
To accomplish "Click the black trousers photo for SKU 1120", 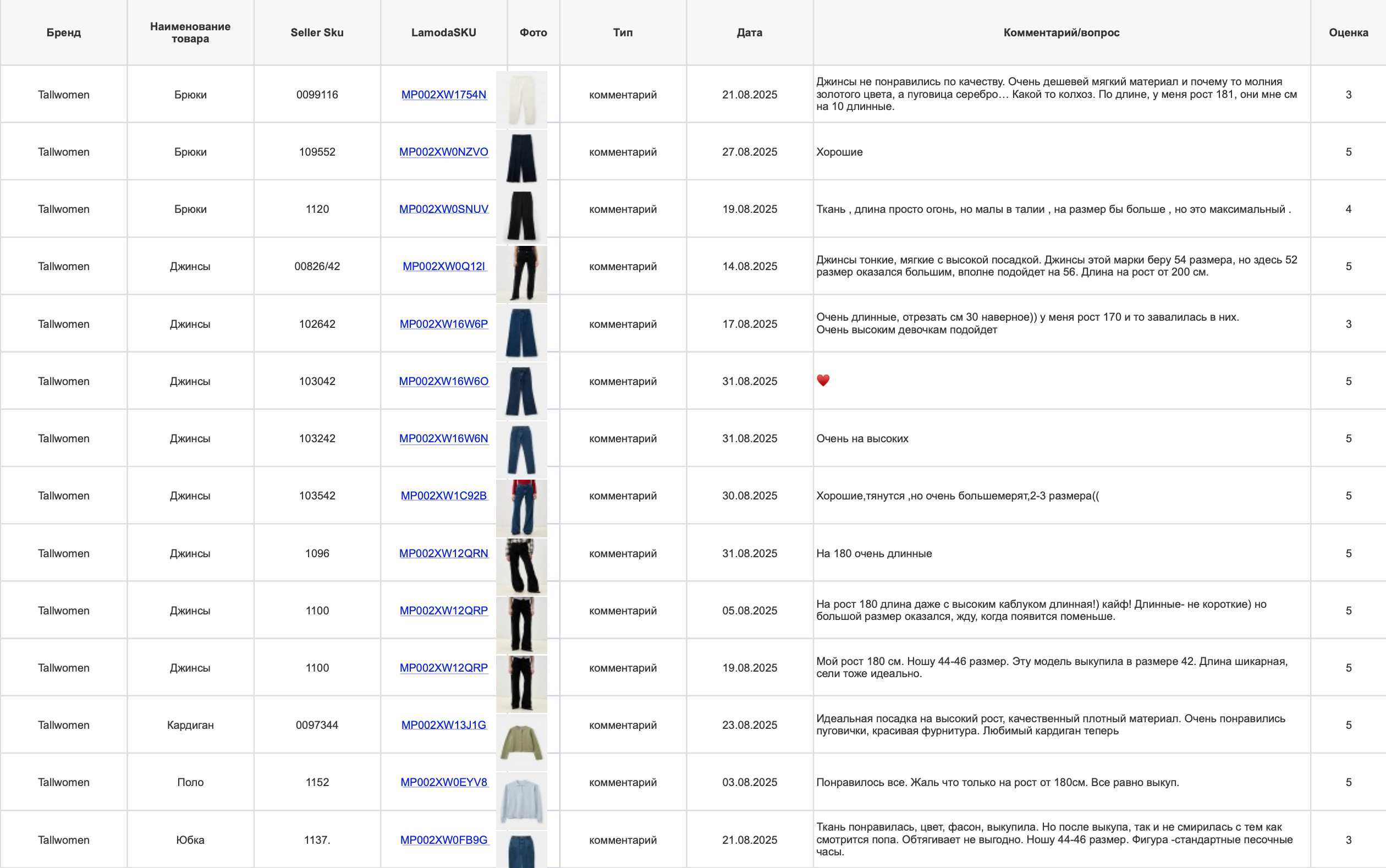I will [x=521, y=216].
